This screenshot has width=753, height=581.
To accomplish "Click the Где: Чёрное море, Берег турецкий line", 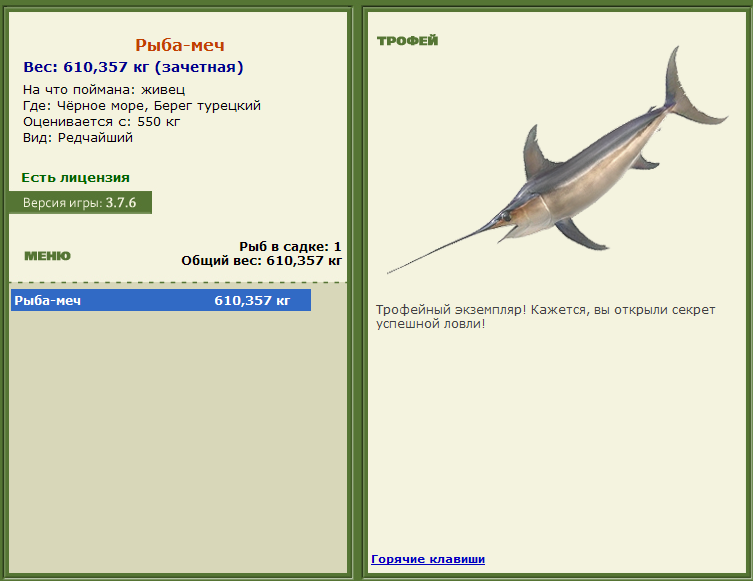I will (x=142, y=106).
